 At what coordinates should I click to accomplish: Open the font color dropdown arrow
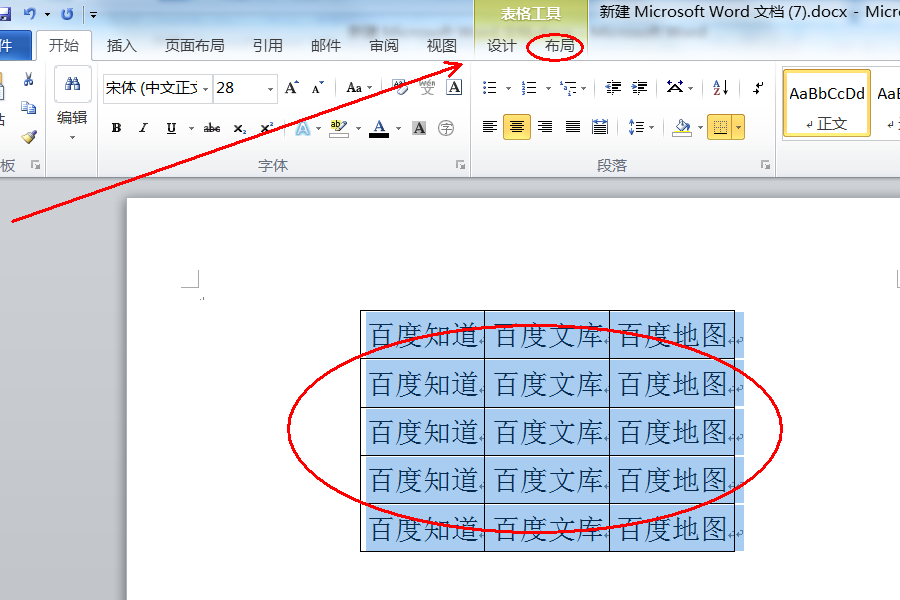(398, 129)
